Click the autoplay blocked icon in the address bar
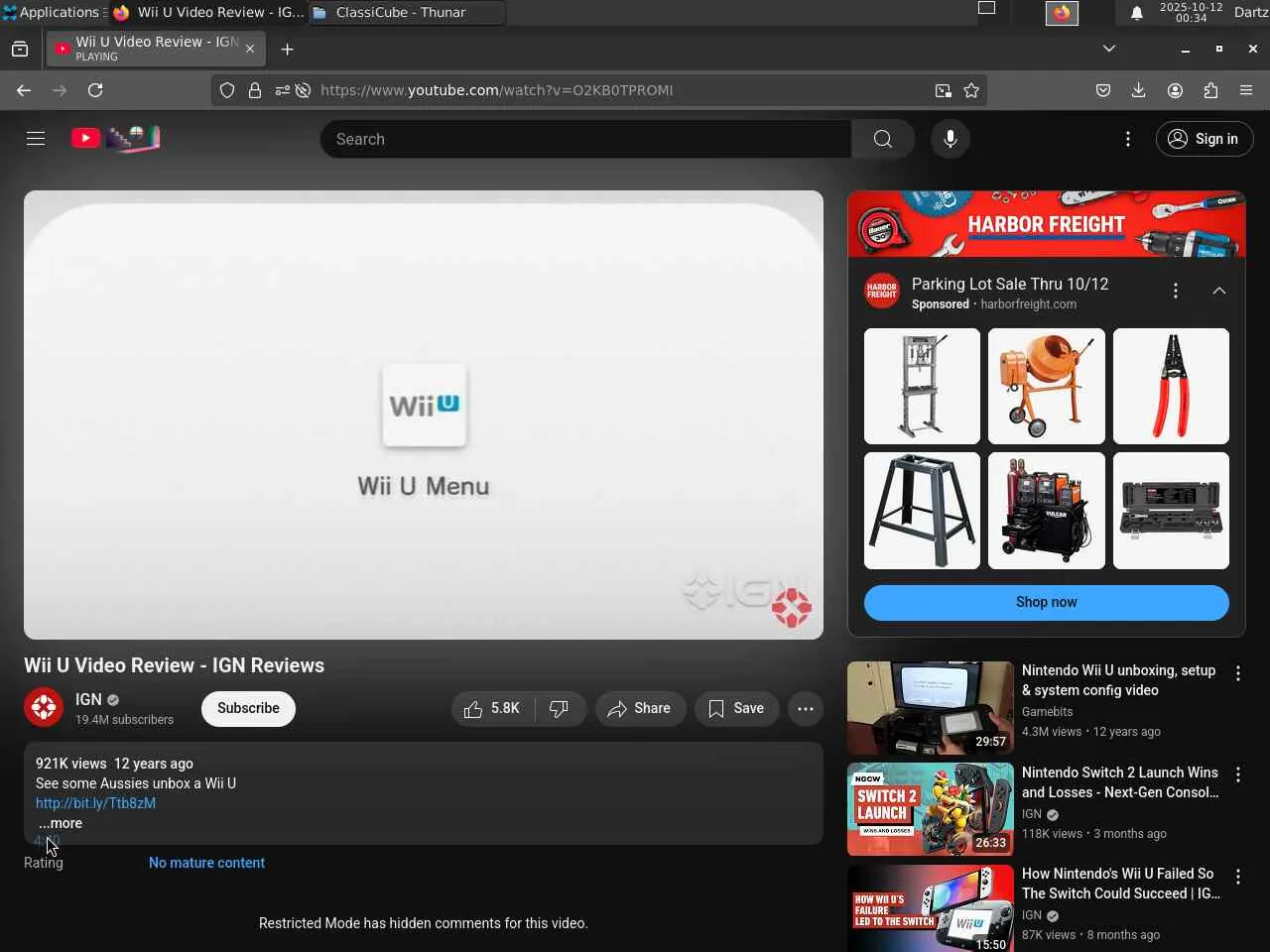 (x=304, y=90)
